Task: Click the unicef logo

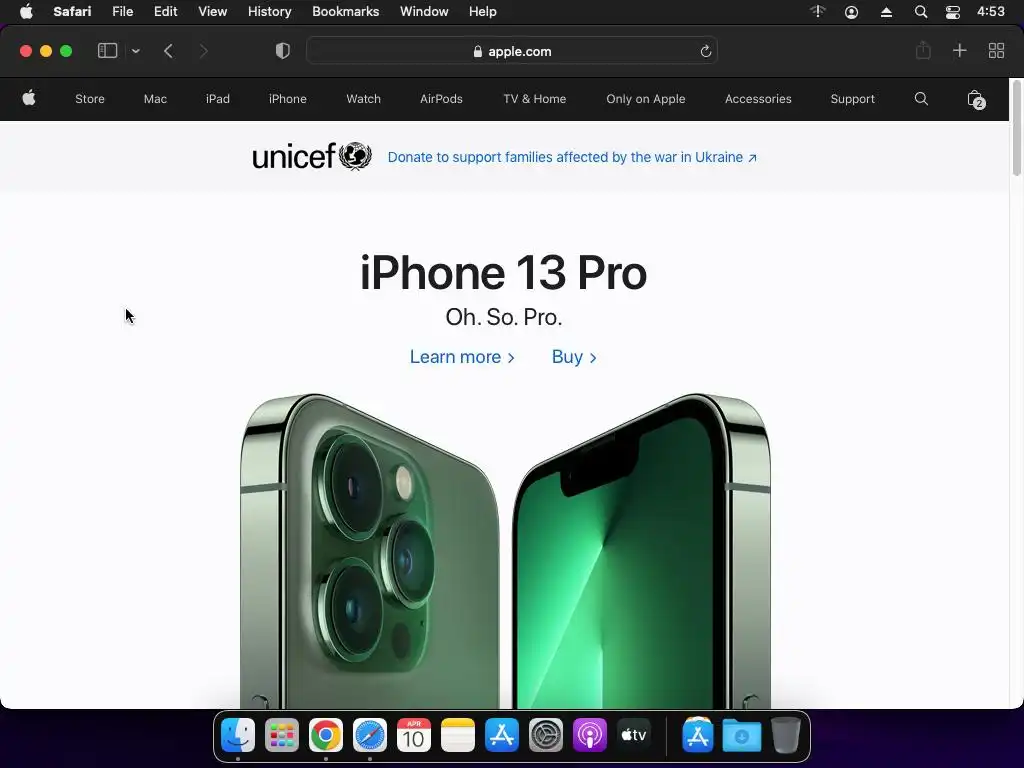Action: coord(312,157)
